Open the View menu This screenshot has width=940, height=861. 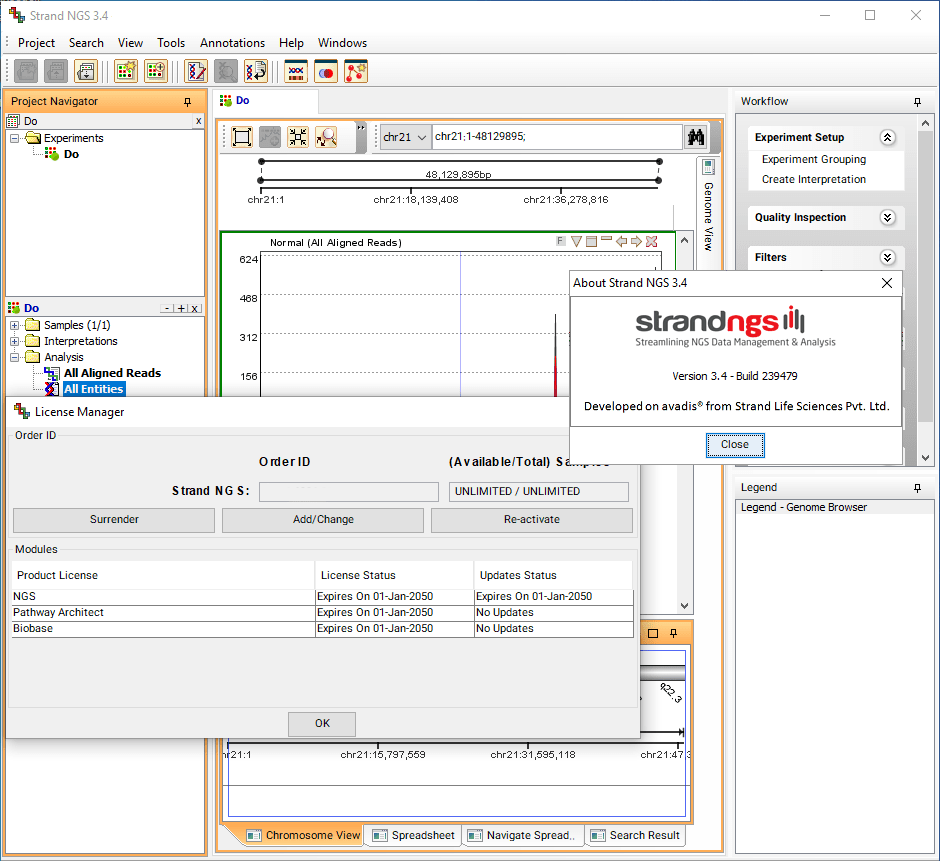(130, 43)
